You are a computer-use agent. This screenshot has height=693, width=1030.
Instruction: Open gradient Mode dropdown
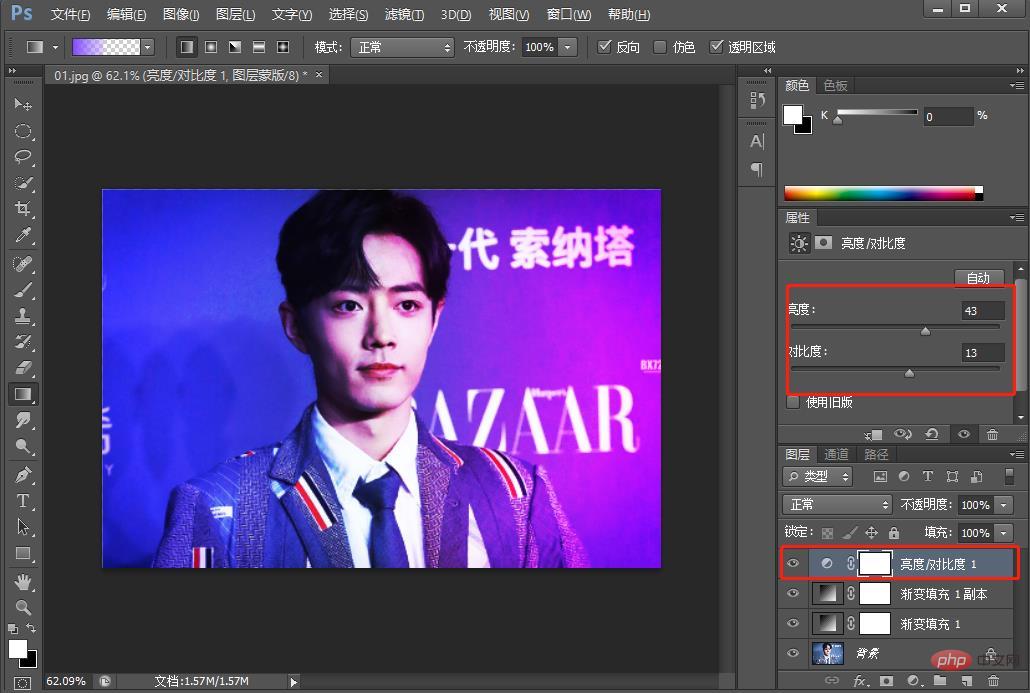[402, 47]
